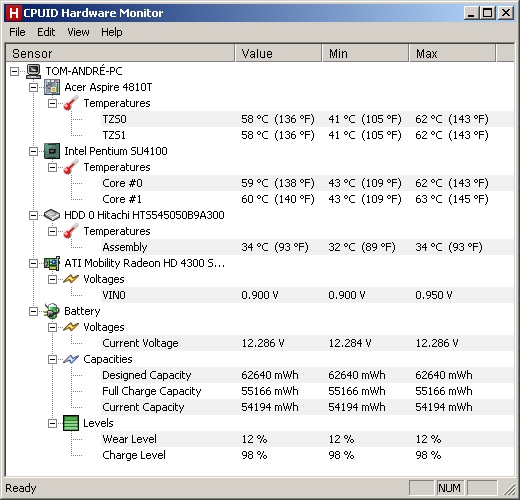The width and height of the screenshot is (520, 500).
Task: Collapse the Capacities node
Action: (x=52, y=359)
